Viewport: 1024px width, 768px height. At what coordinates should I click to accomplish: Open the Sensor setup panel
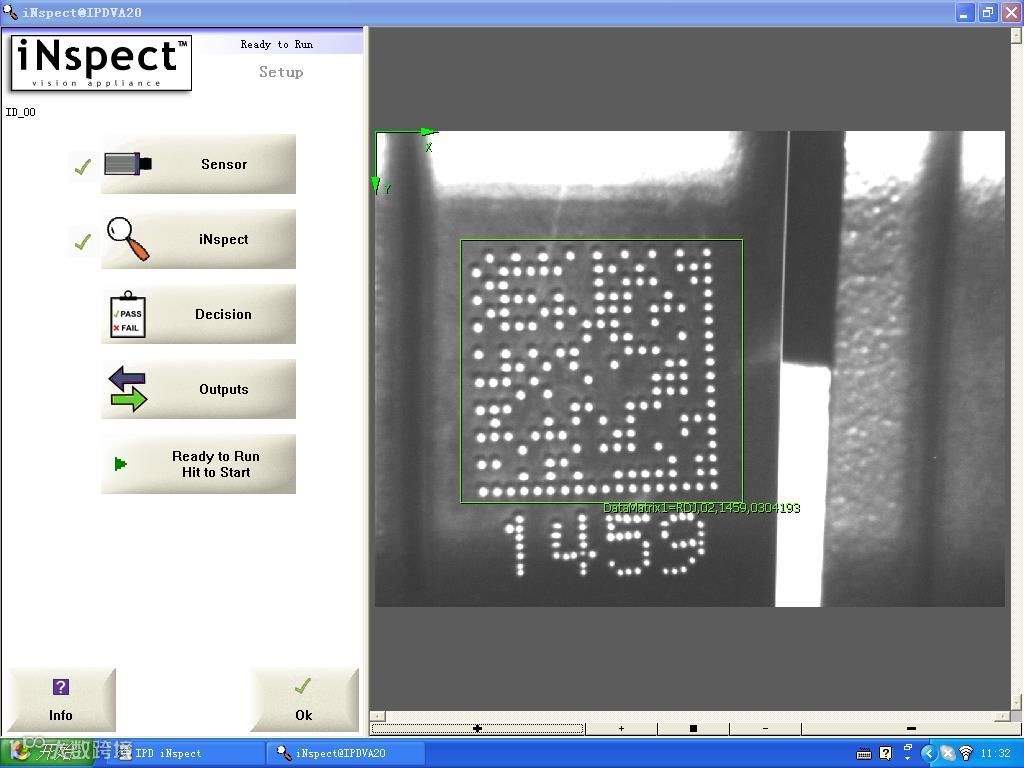coord(198,164)
